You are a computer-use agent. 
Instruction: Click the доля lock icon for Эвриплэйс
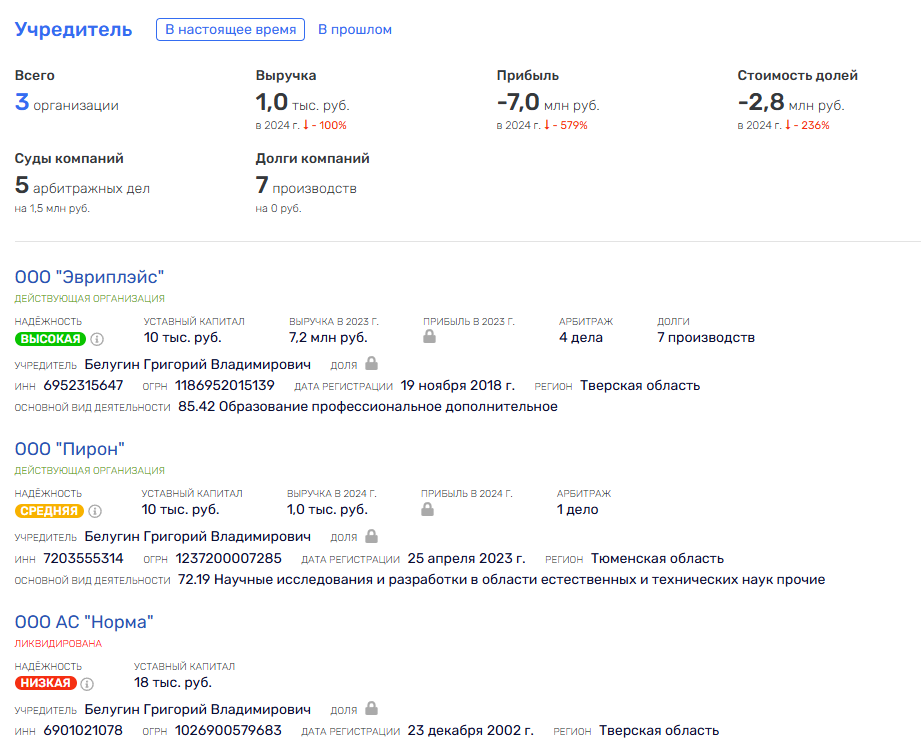(x=371, y=364)
